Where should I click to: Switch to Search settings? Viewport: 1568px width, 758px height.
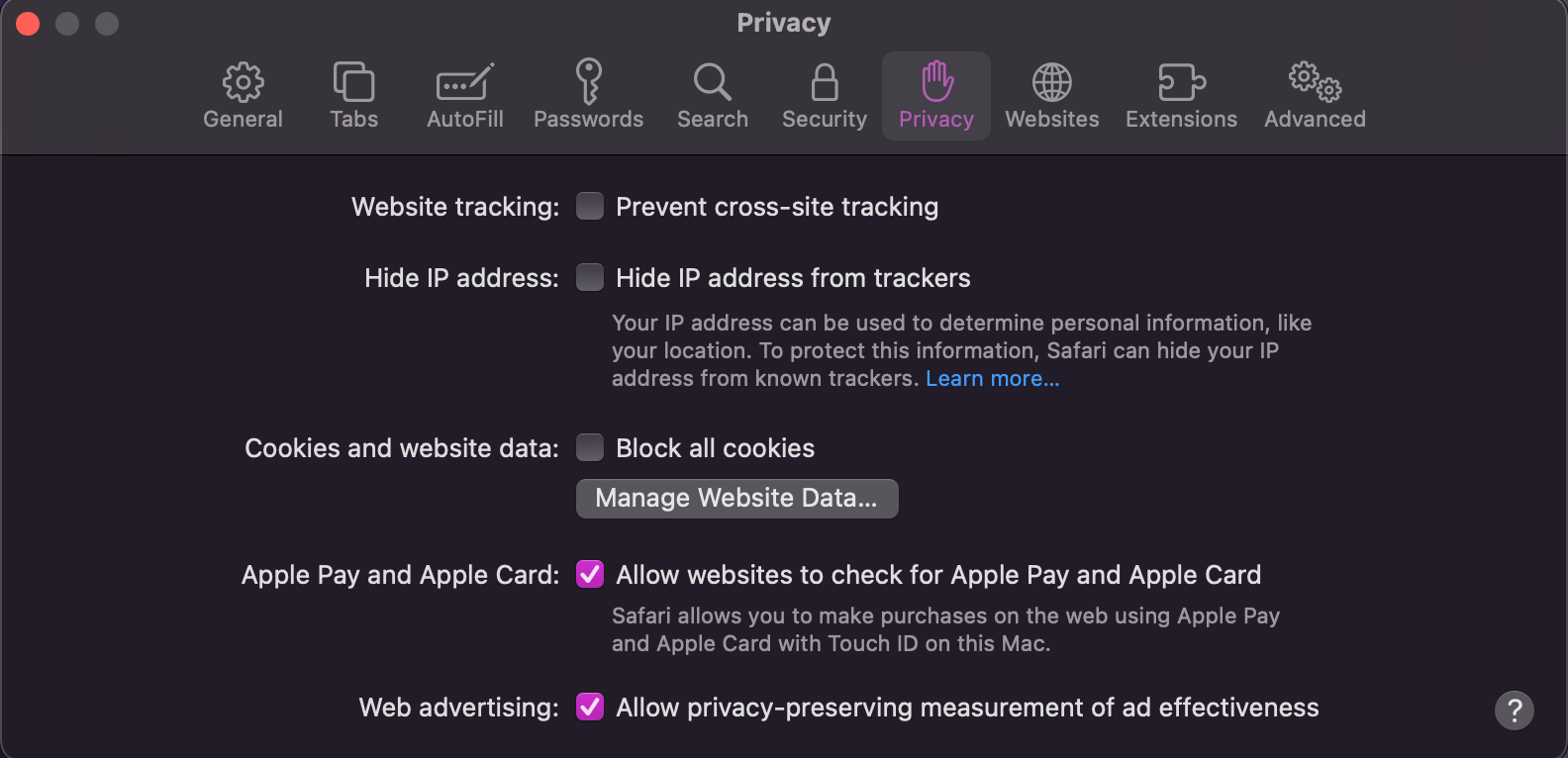click(712, 94)
